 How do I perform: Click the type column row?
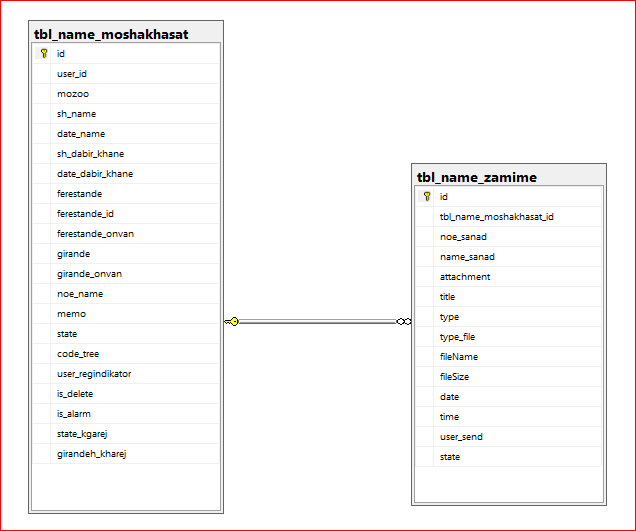pyautogui.click(x=509, y=317)
